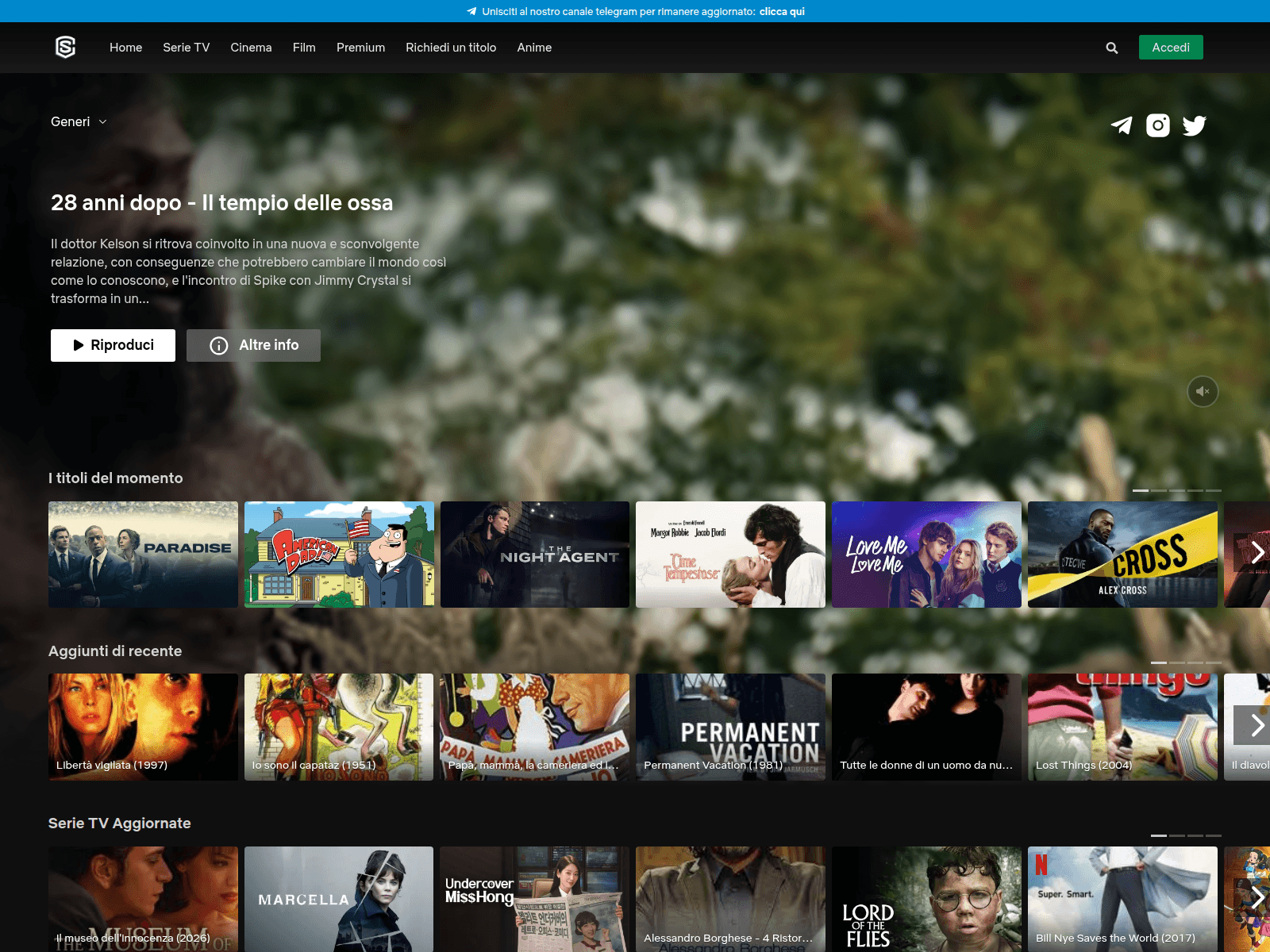1270x952 pixels.
Task: Open the Instagram social icon
Action: (1157, 125)
